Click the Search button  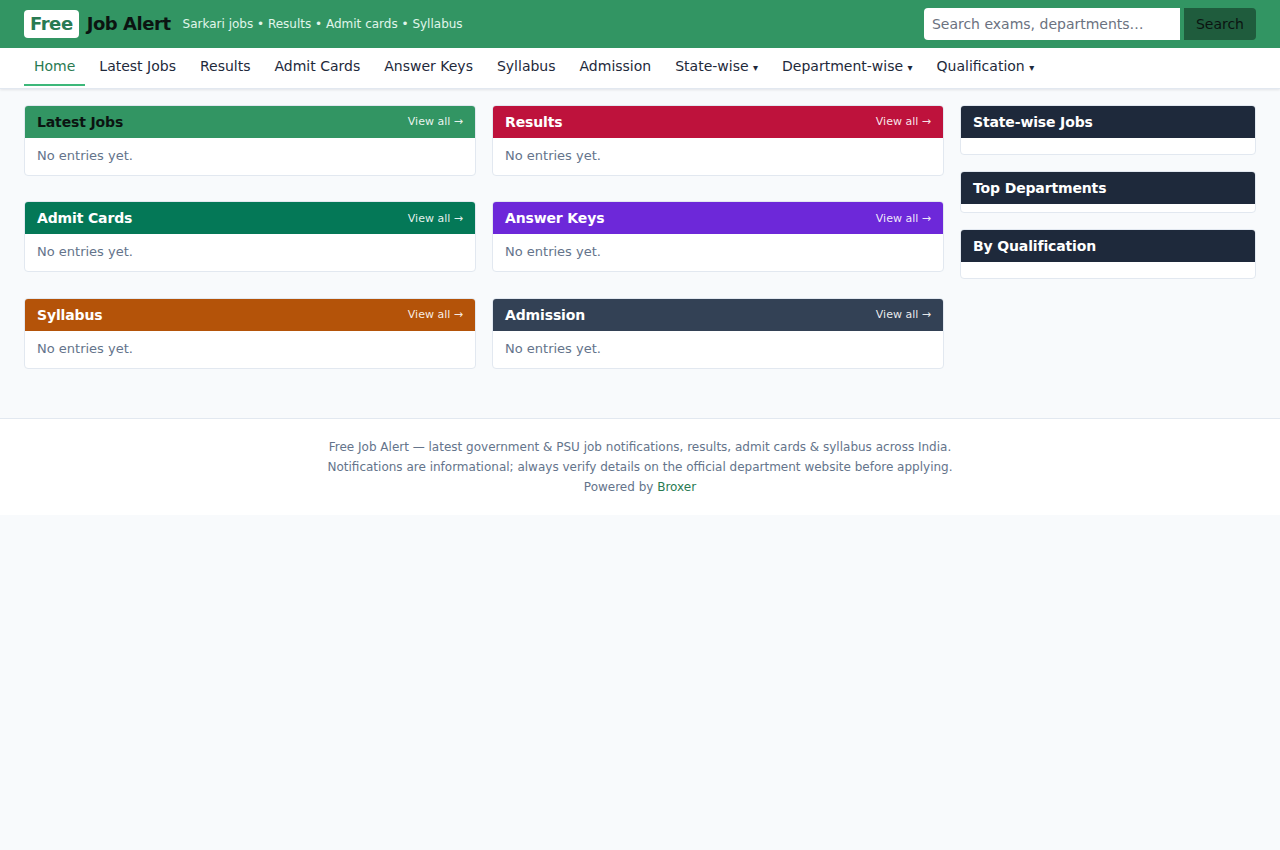click(1219, 24)
